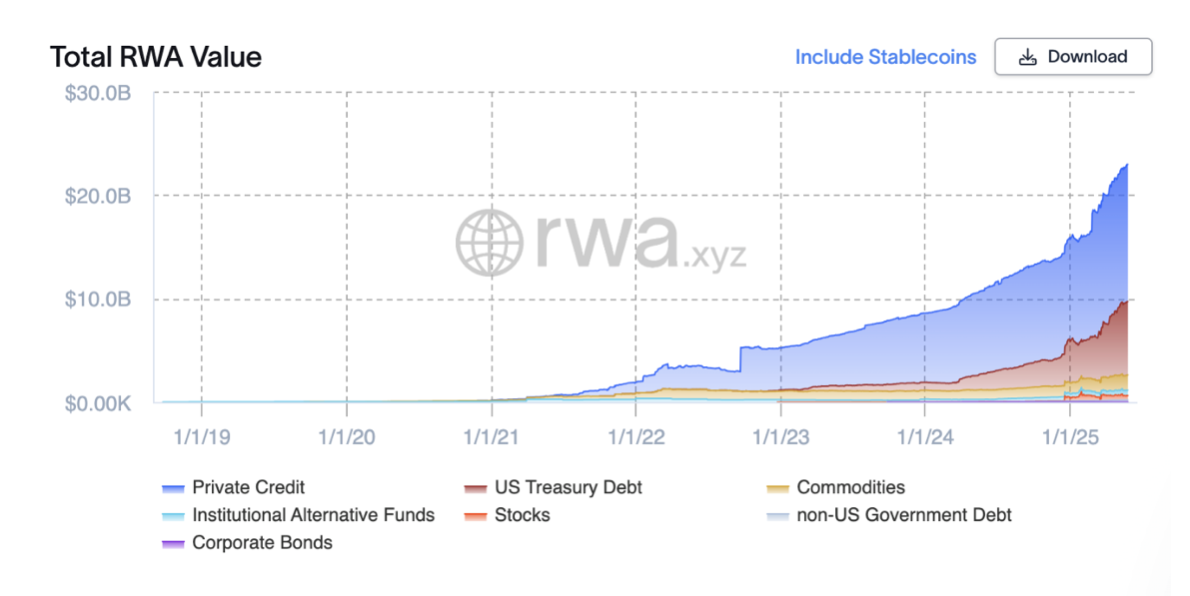Click the Private Credit blue legend swatch
Viewport: 1190px width, 596px height.
pos(173,488)
